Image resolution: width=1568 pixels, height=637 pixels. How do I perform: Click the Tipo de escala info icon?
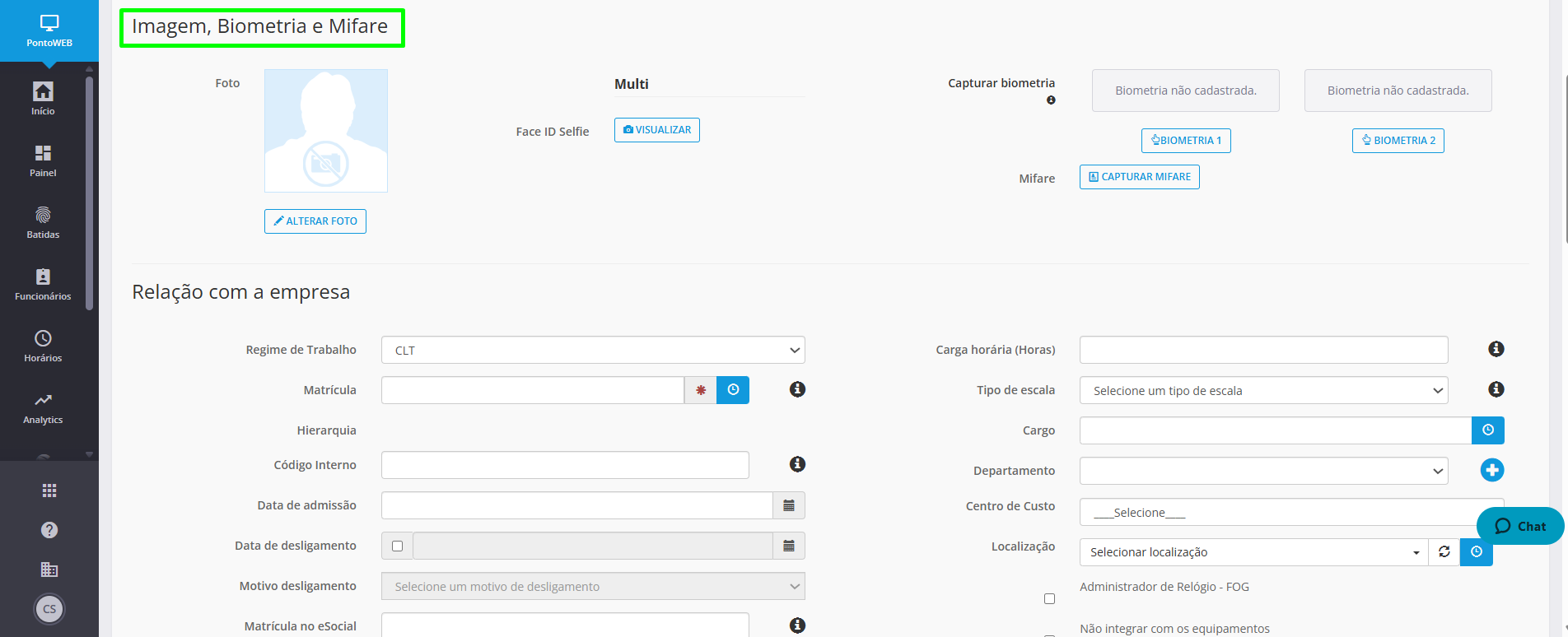pyautogui.click(x=1496, y=389)
